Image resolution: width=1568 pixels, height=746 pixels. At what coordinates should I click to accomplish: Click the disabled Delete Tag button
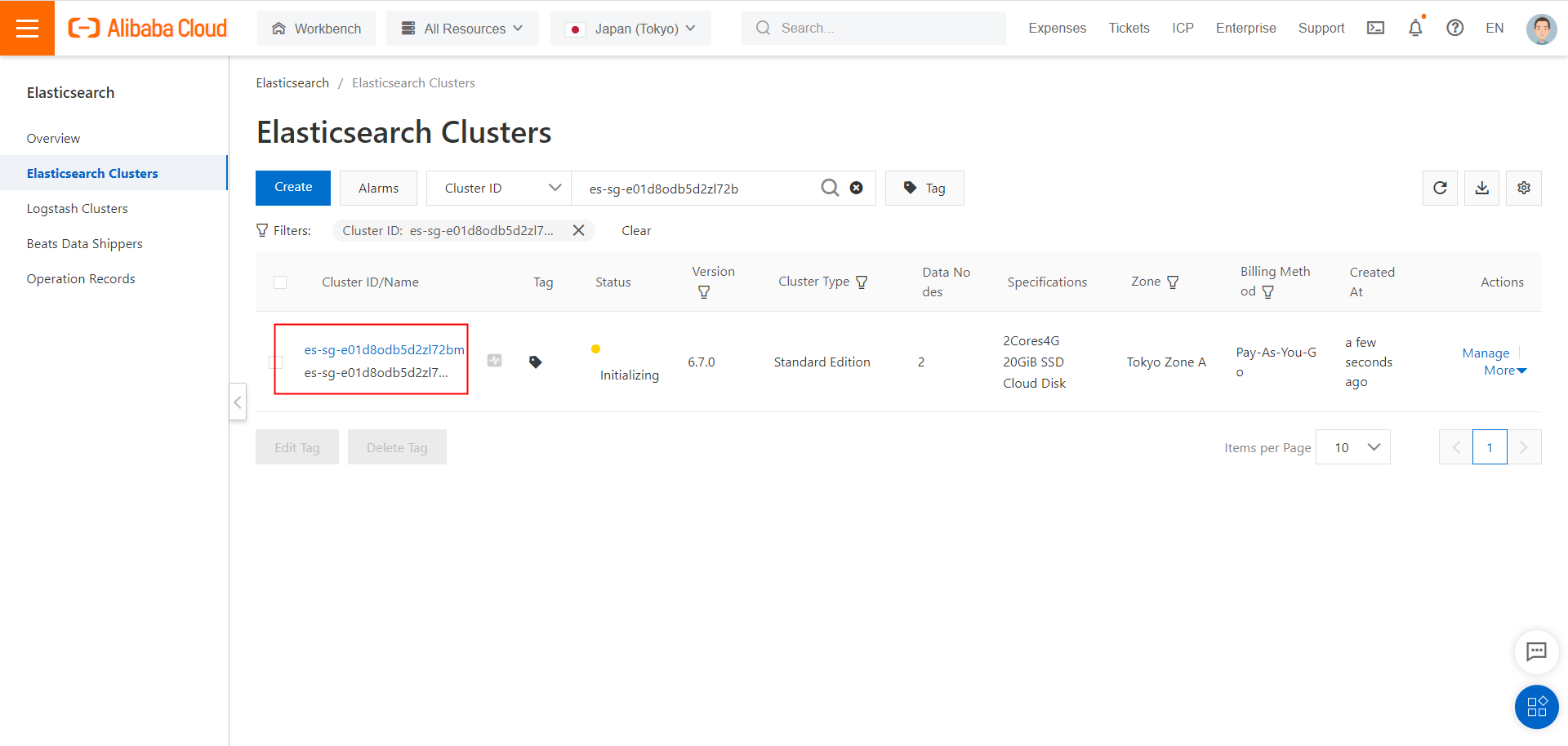(x=397, y=447)
